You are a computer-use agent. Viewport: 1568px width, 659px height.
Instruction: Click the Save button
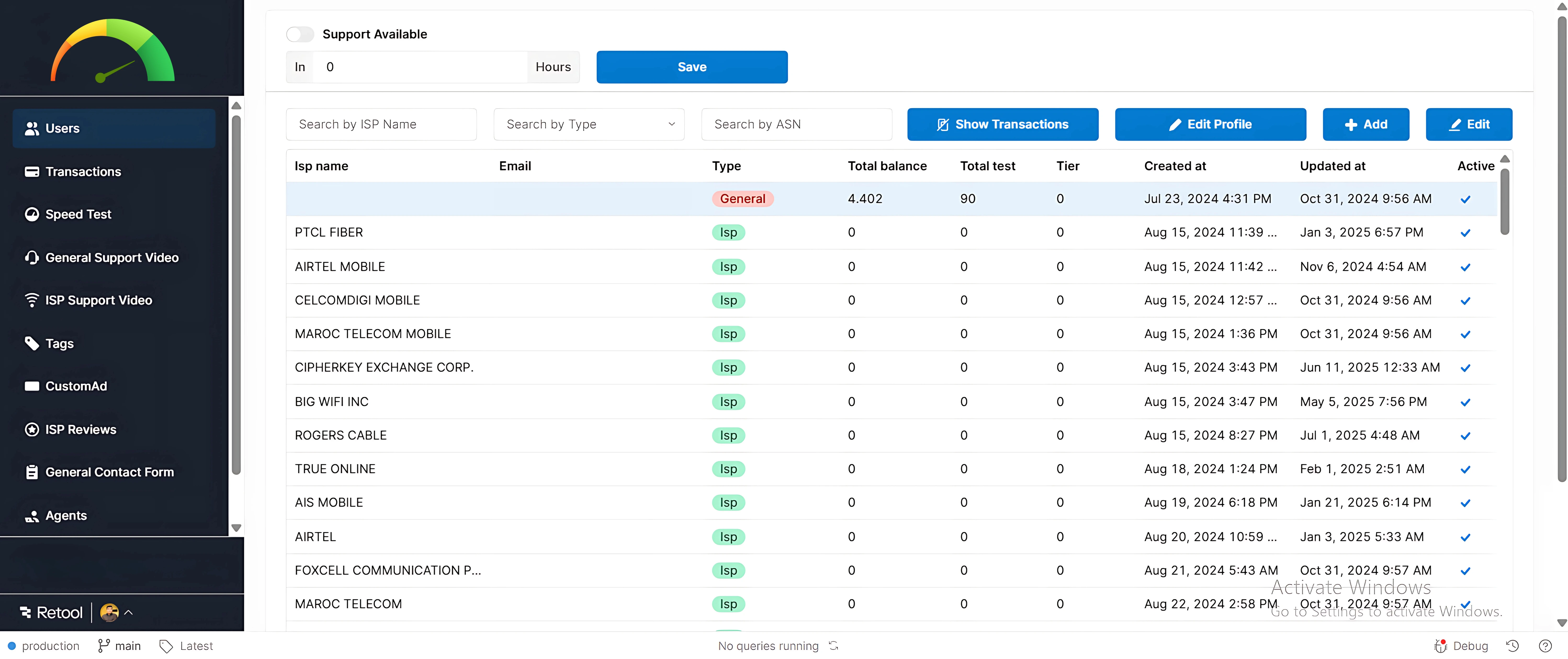tap(692, 67)
